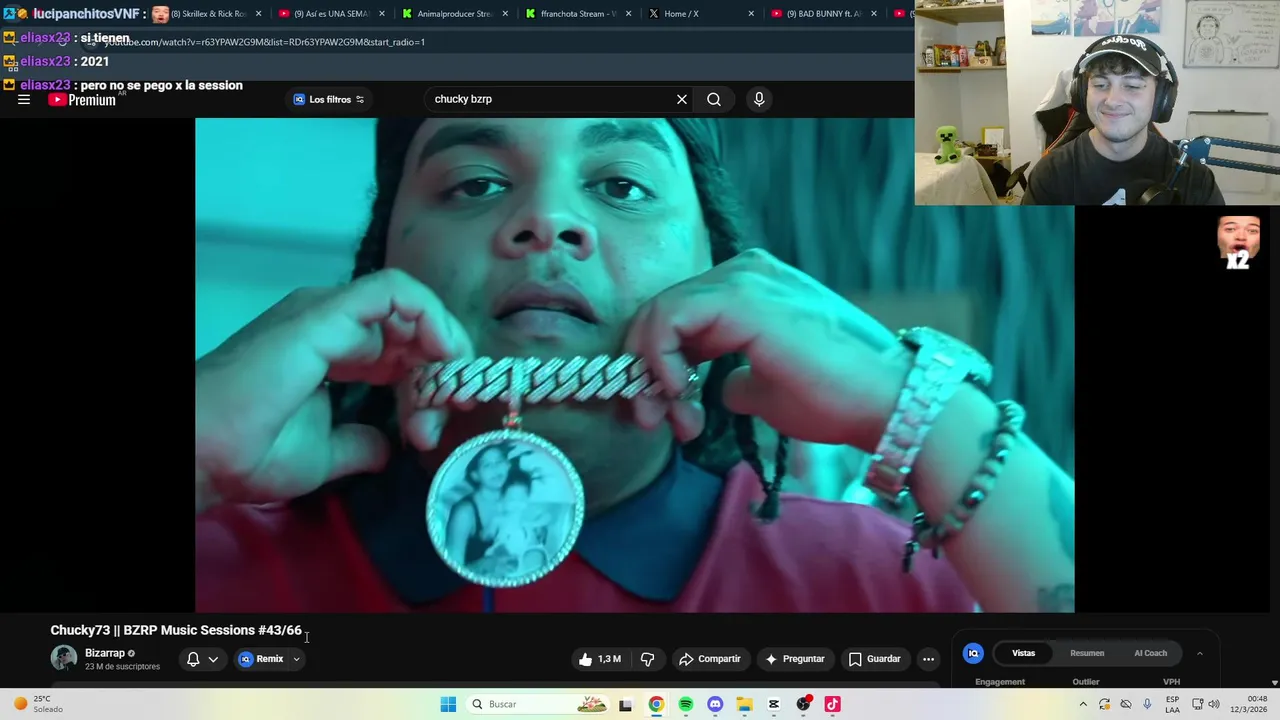Like the video with thumbs up
This screenshot has height=720, width=1280.
tap(599, 659)
